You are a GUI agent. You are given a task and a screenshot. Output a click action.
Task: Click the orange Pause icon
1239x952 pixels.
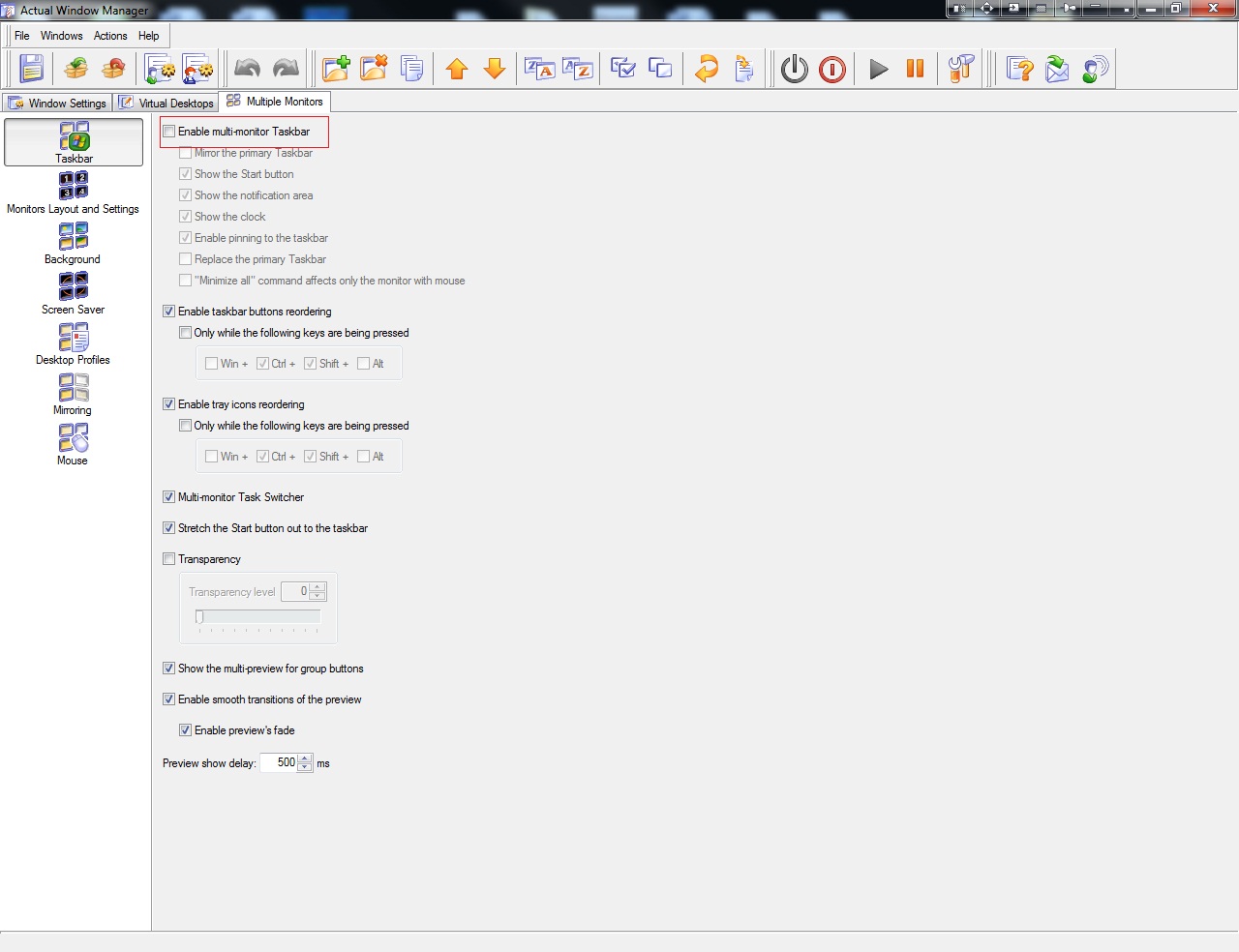point(915,69)
